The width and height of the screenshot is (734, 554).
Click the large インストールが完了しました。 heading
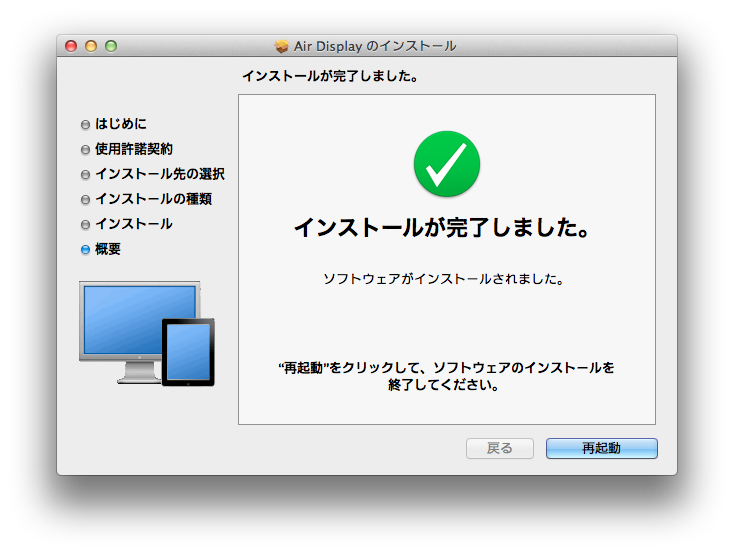[441, 228]
